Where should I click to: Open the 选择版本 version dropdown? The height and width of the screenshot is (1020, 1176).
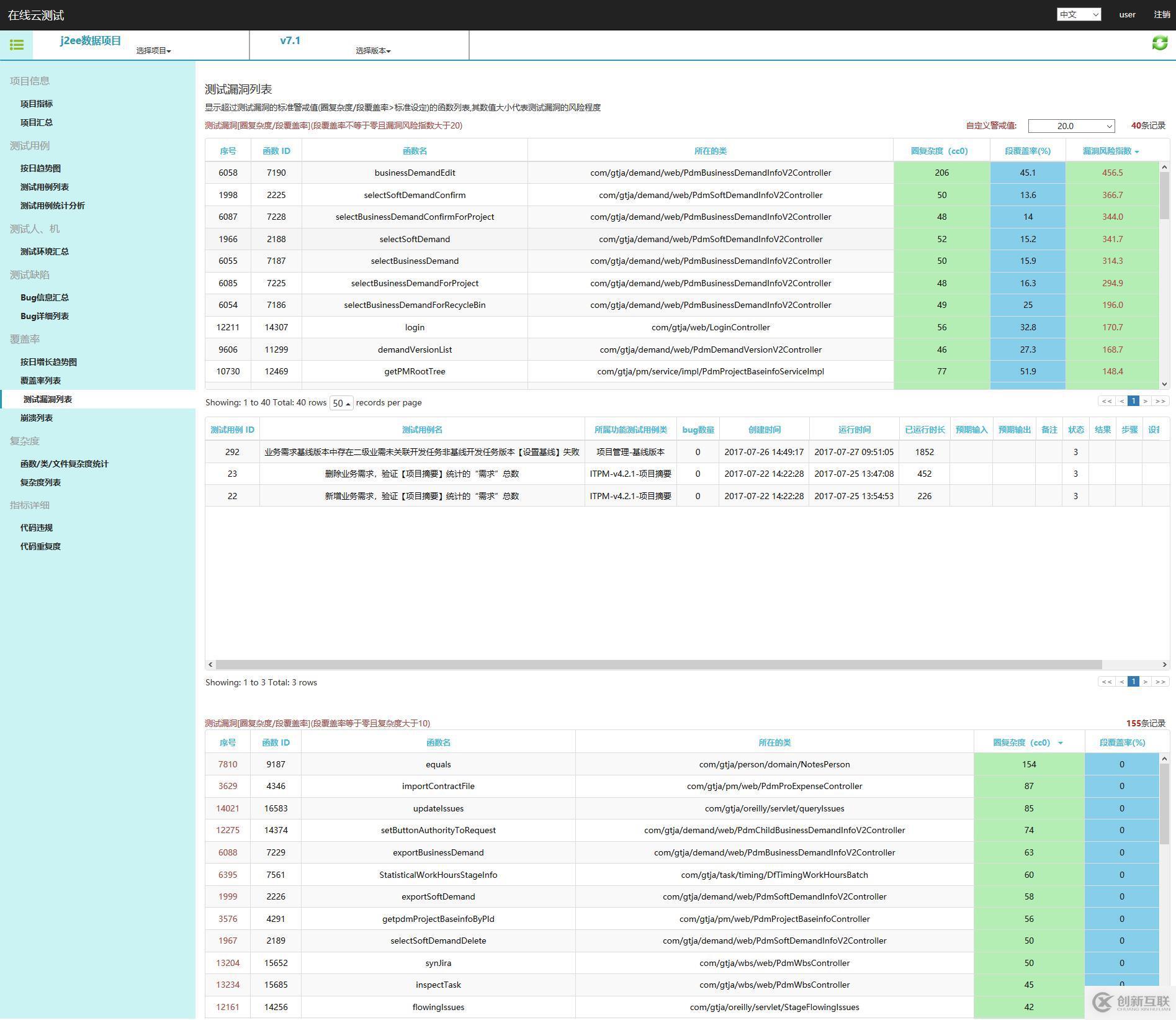373,51
